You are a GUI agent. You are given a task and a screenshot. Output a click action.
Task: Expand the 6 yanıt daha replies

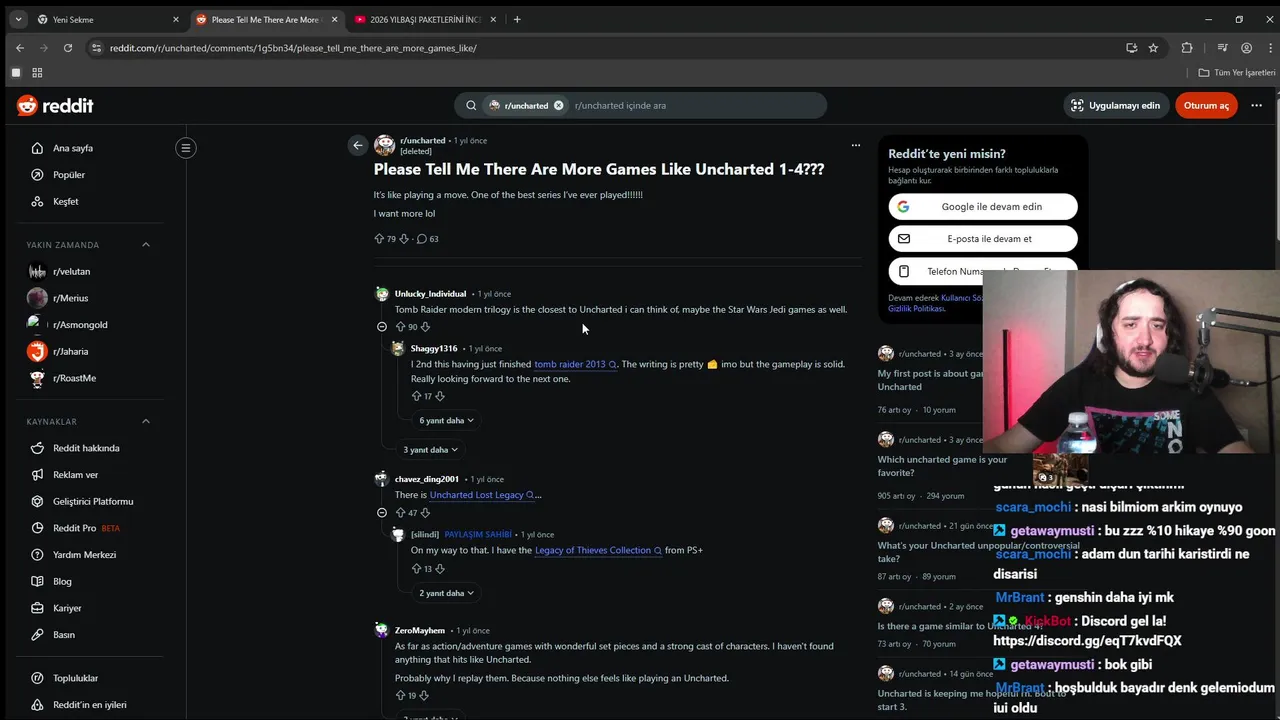pyautogui.click(x=446, y=420)
